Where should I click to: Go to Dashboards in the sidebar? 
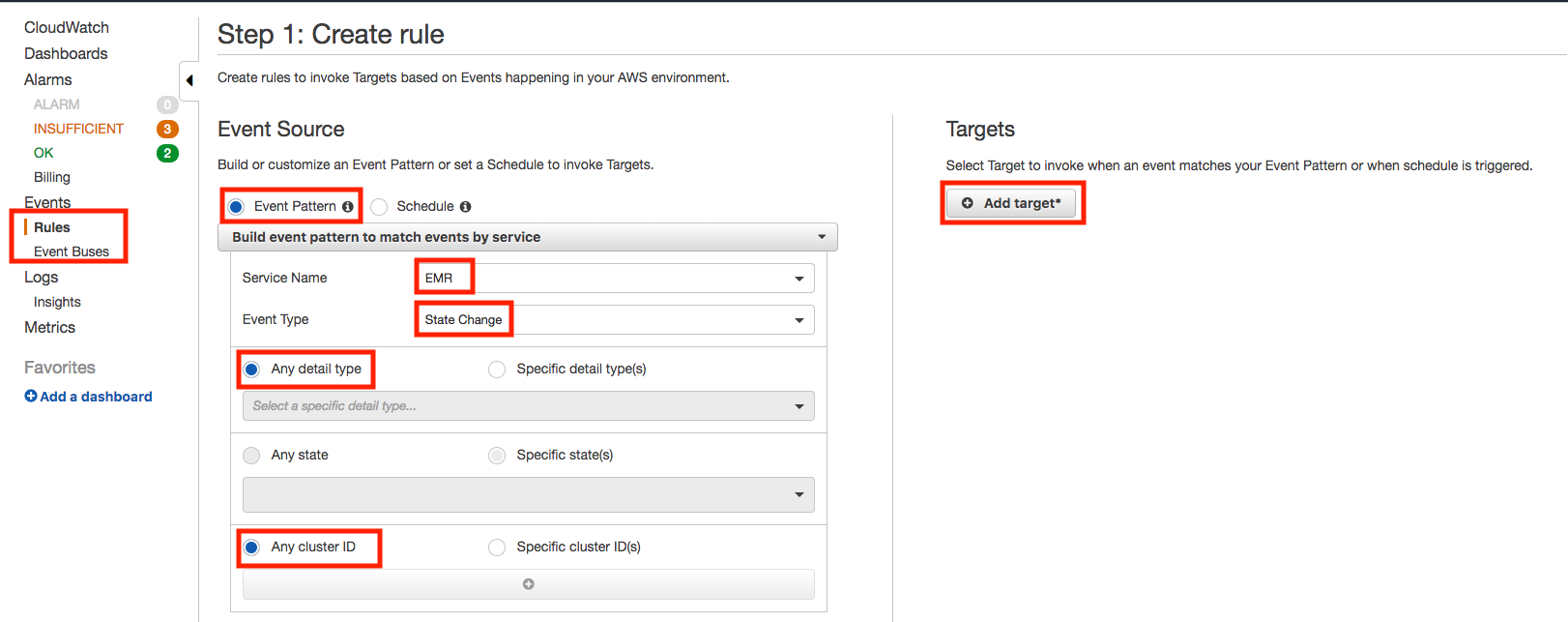coord(66,53)
